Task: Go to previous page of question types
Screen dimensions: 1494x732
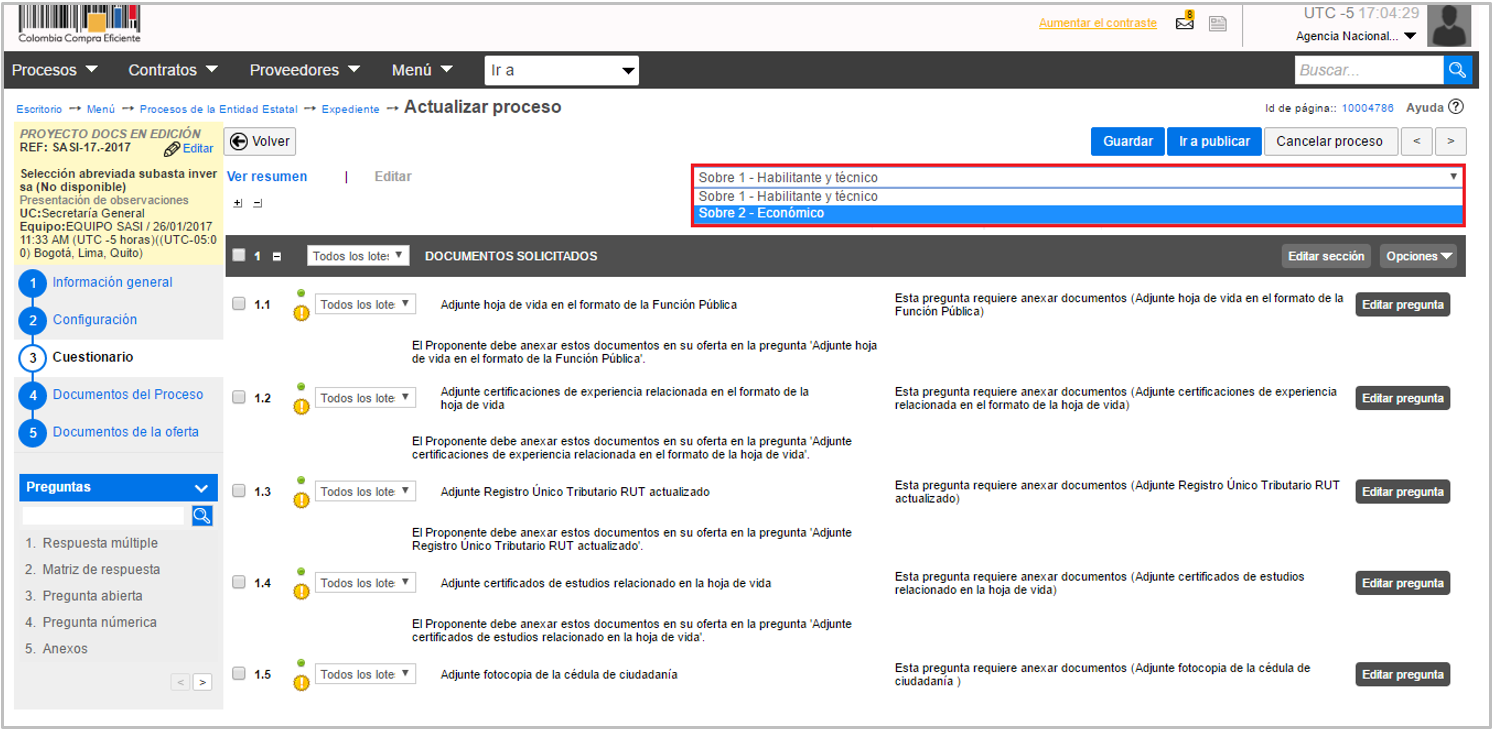Action: (180, 682)
